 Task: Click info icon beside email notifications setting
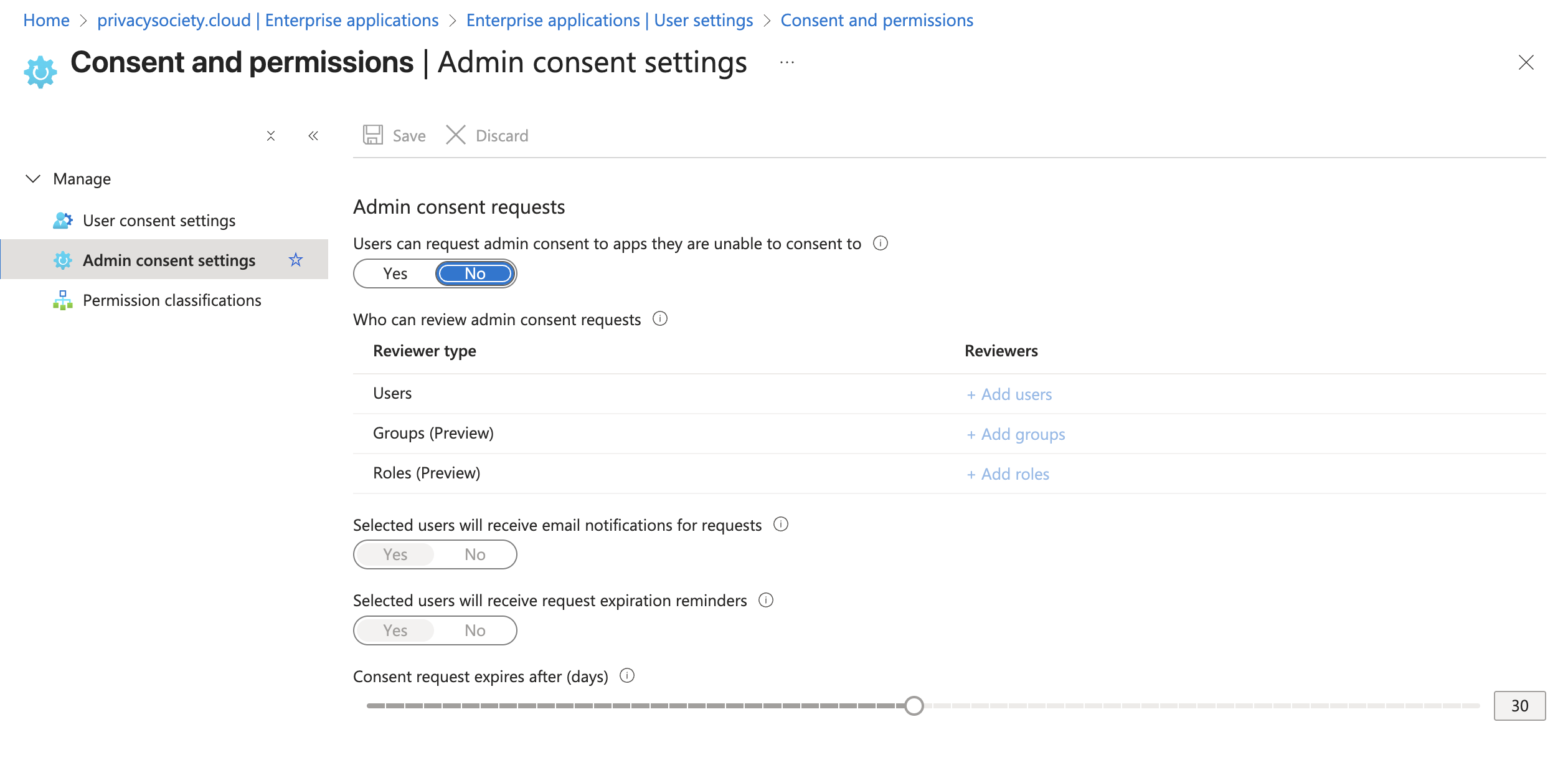pyautogui.click(x=780, y=525)
